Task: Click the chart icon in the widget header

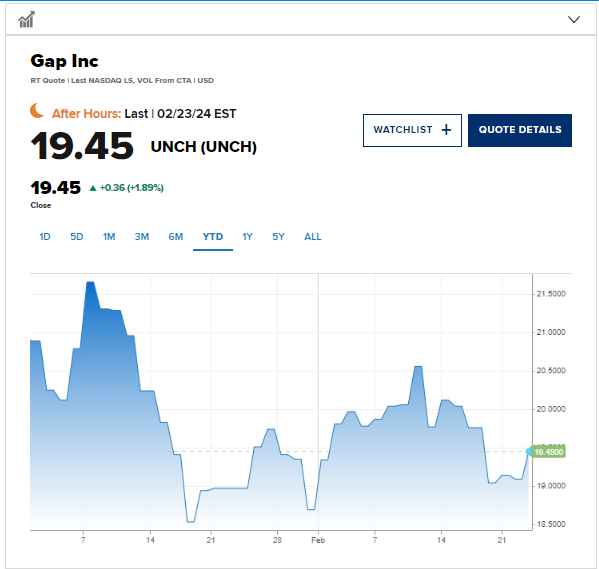Action: pyautogui.click(x=26, y=19)
